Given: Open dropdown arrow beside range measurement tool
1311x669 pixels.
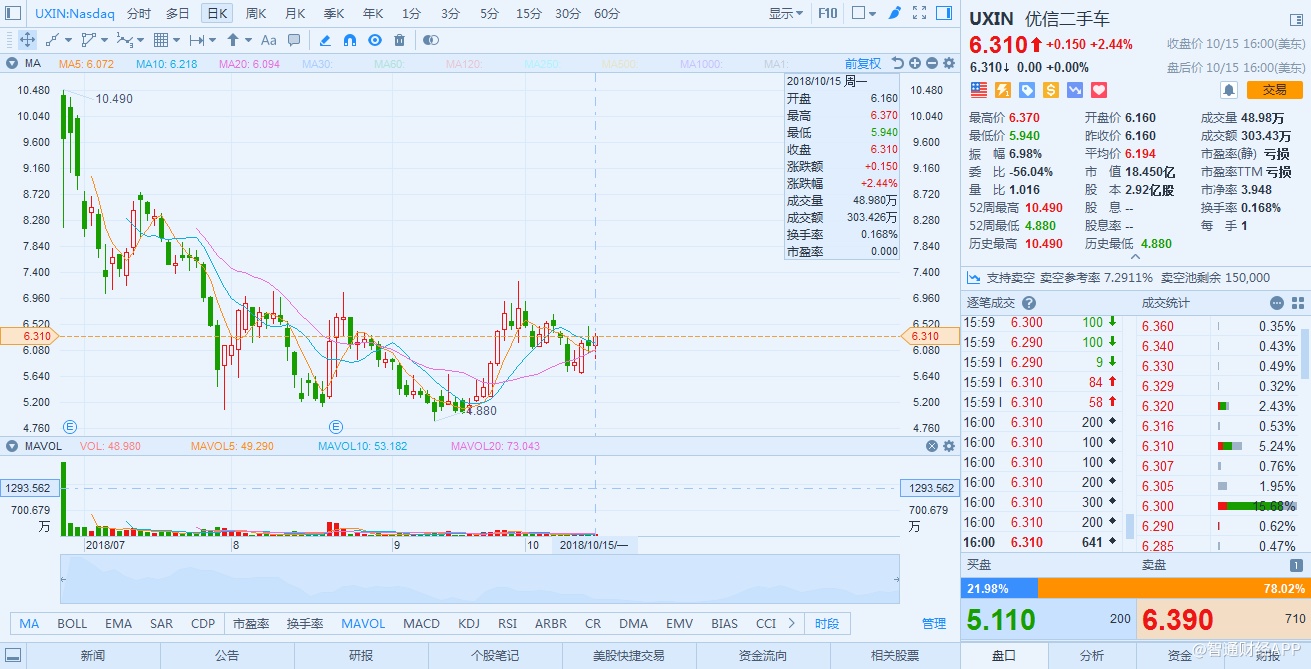Looking at the screenshot, I should coord(212,40).
